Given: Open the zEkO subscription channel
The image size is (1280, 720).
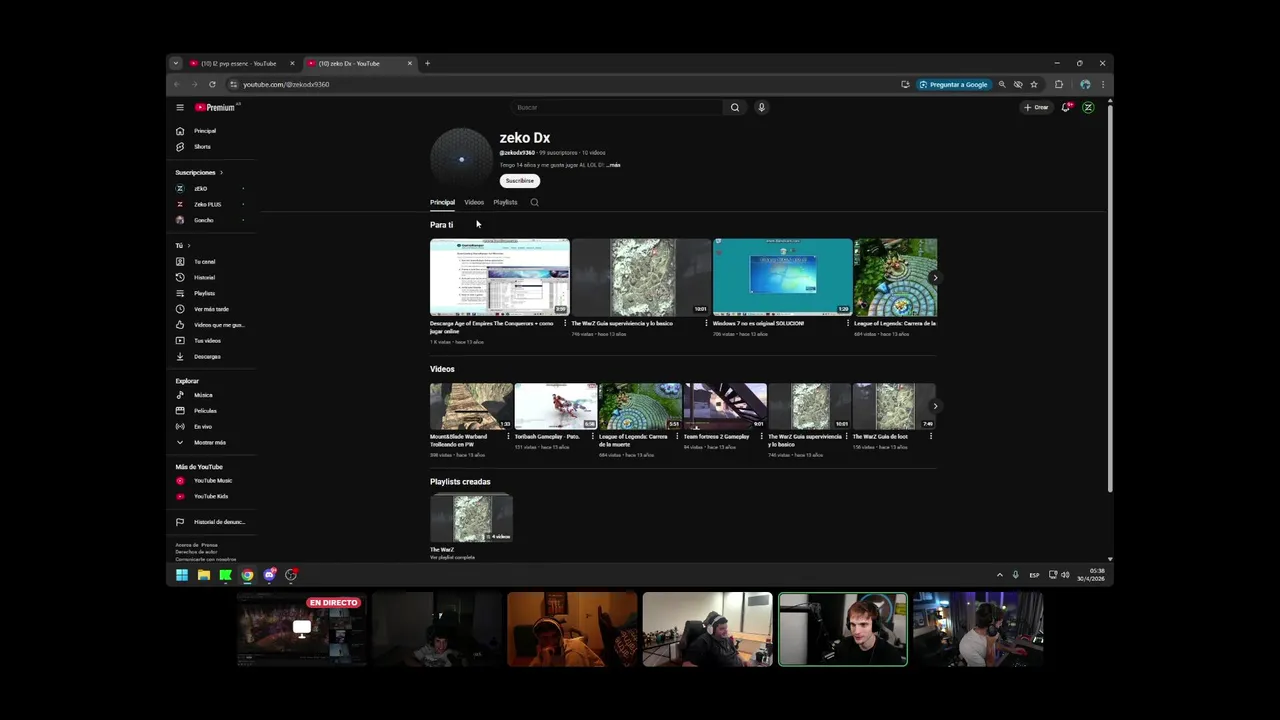Looking at the screenshot, I should 201,189.
